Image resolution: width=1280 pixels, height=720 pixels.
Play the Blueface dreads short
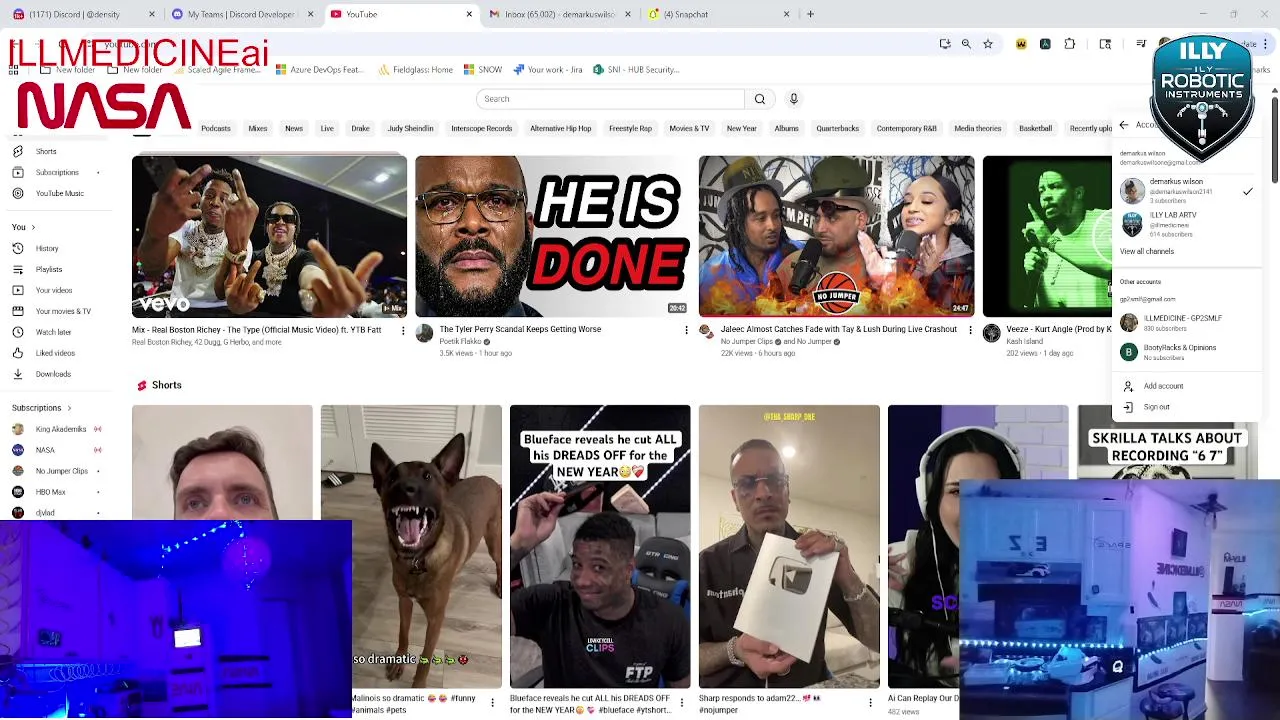pos(600,546)
